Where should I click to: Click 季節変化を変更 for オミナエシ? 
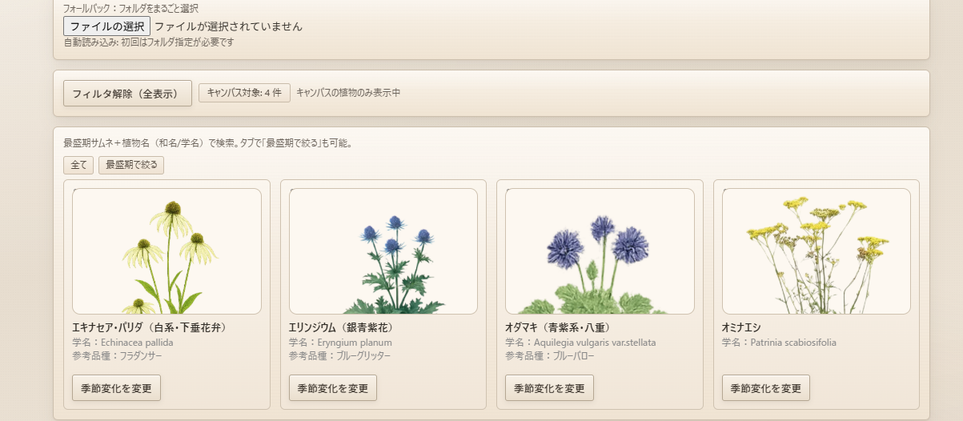click(x=766, y=388)
